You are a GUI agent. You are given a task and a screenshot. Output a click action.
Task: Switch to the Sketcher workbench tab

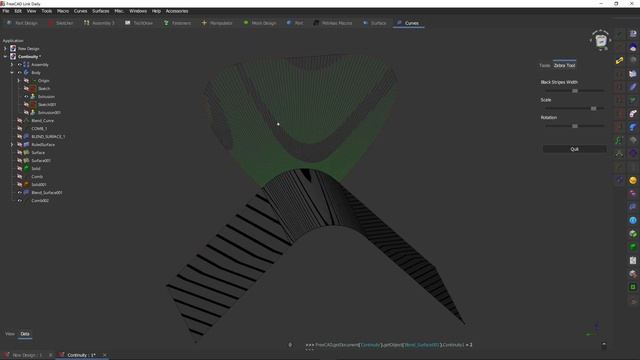click(60, 23)
